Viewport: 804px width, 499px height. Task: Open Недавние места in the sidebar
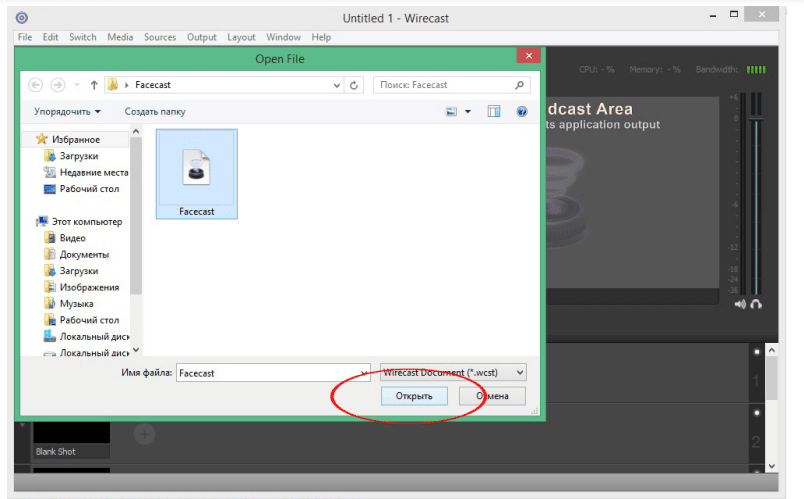pyautogui.click(x=86, y=172)
